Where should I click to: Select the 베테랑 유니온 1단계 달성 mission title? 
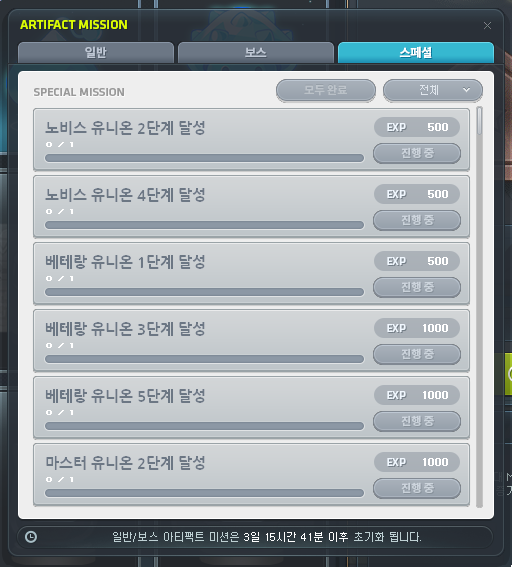tap(125, 262)
